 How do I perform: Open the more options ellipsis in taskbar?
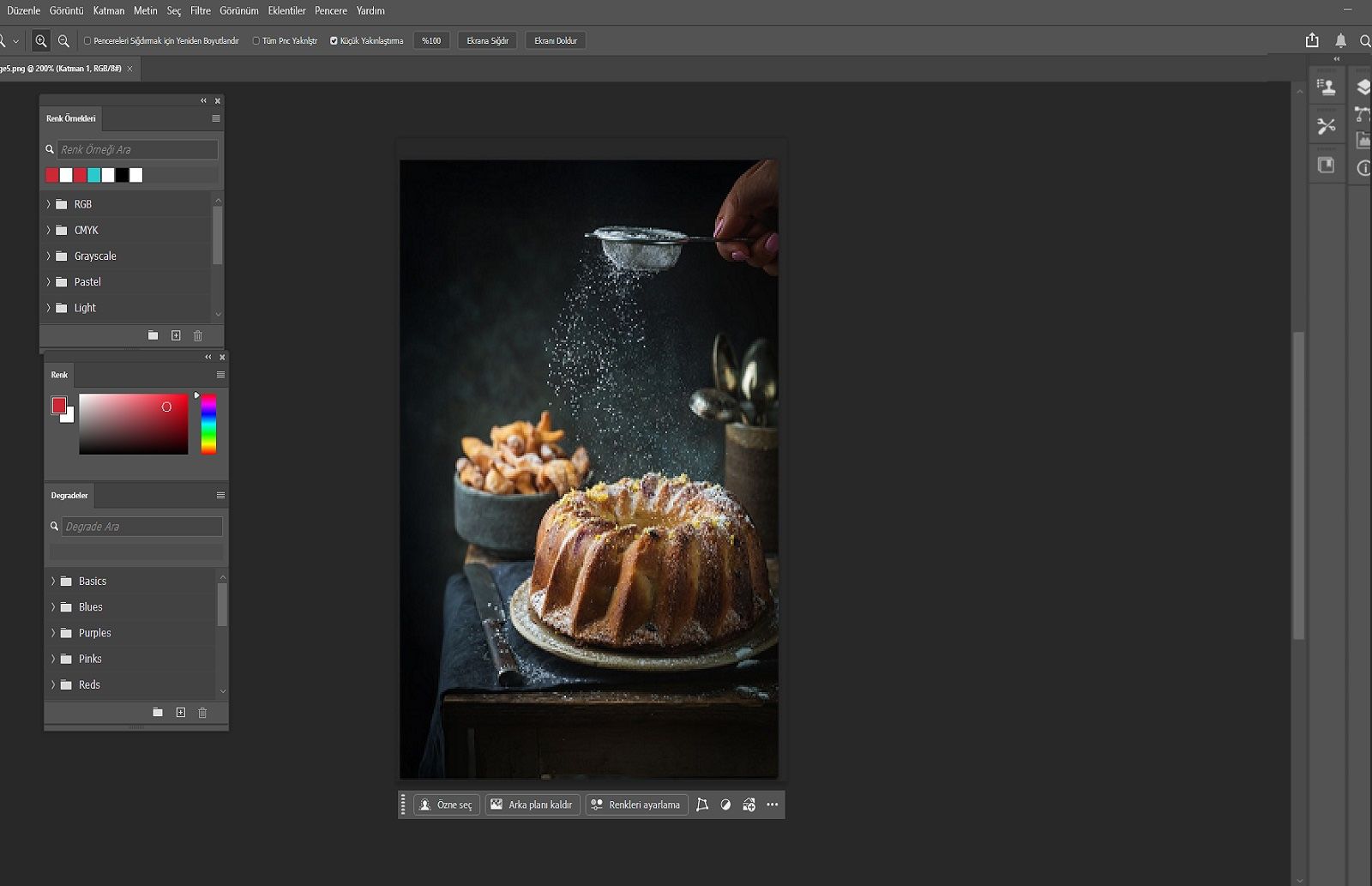coord(772,805)
